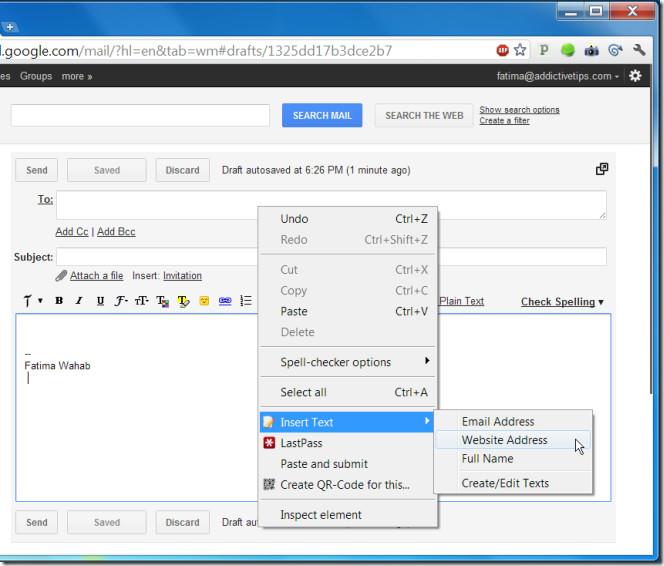Click the insert emoticon icon
Image resolution: width=664 pixels, height=566 pixels.
204,301
